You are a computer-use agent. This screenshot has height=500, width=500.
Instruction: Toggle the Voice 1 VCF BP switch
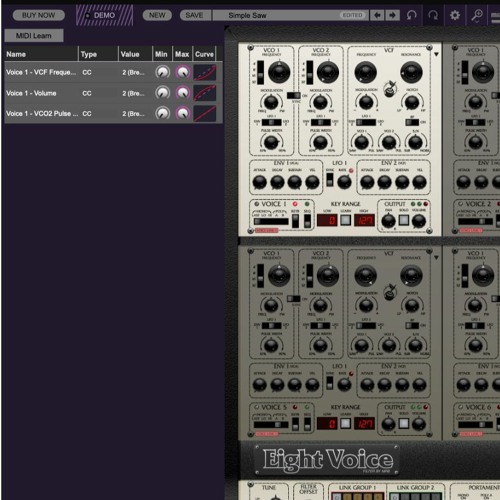click(x=412, y=122)
